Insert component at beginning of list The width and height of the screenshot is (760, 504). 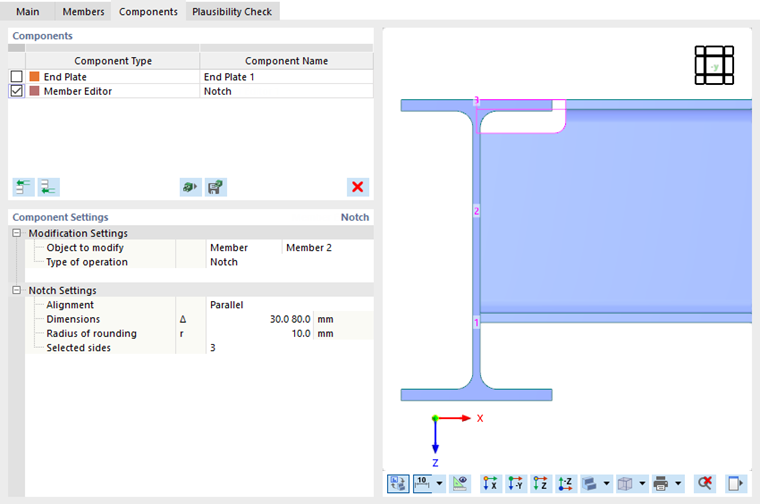pyautogui.click(x=23, y=187)
